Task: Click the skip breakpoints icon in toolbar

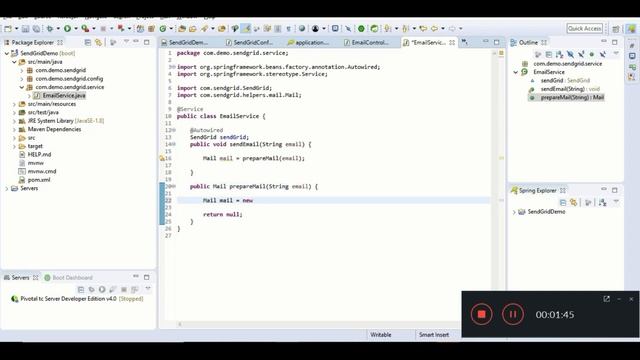Action: (x=348, y=29)
